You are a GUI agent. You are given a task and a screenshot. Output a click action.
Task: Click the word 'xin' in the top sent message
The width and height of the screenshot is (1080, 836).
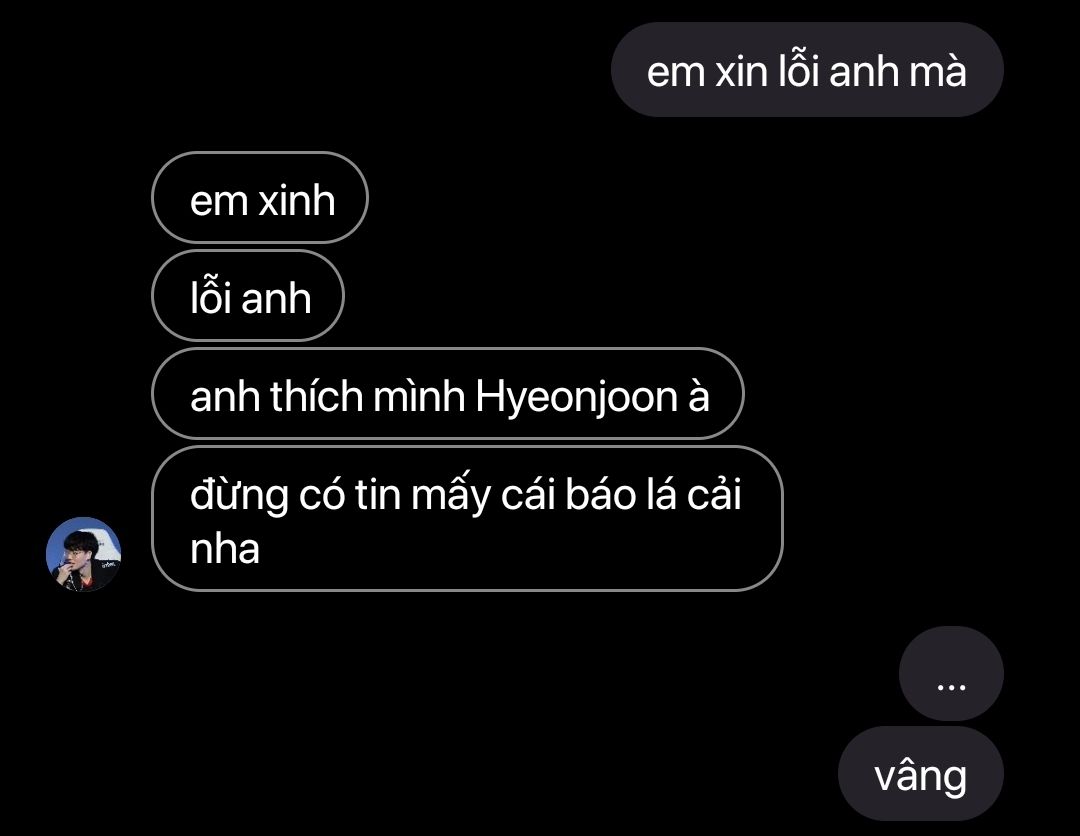[x=741, y=71]
